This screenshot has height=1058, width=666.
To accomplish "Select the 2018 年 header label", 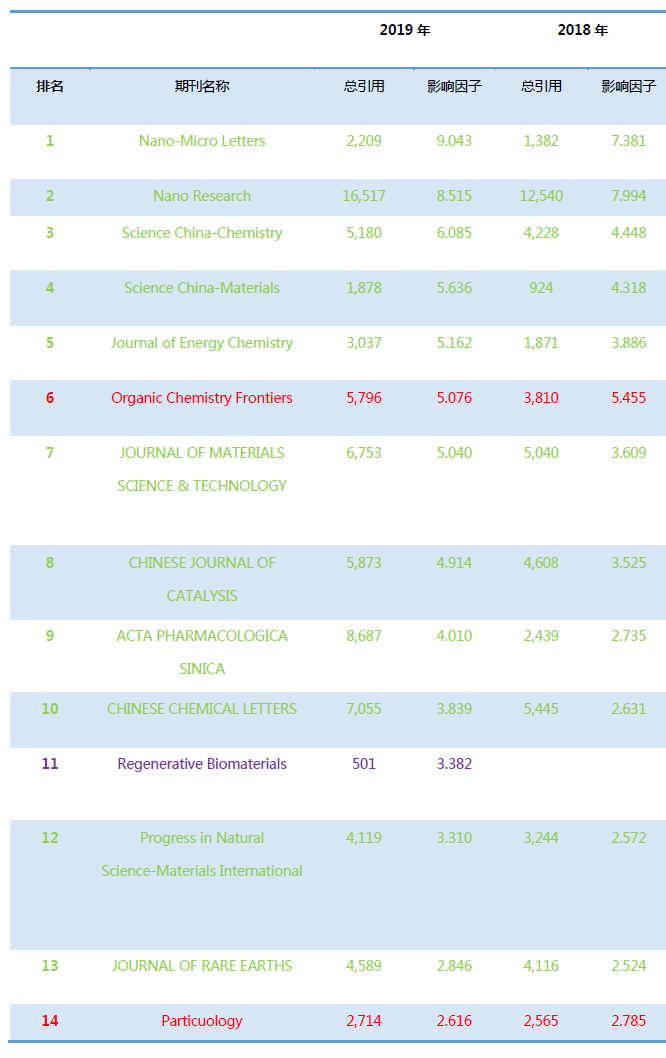I will click(583, 30).
